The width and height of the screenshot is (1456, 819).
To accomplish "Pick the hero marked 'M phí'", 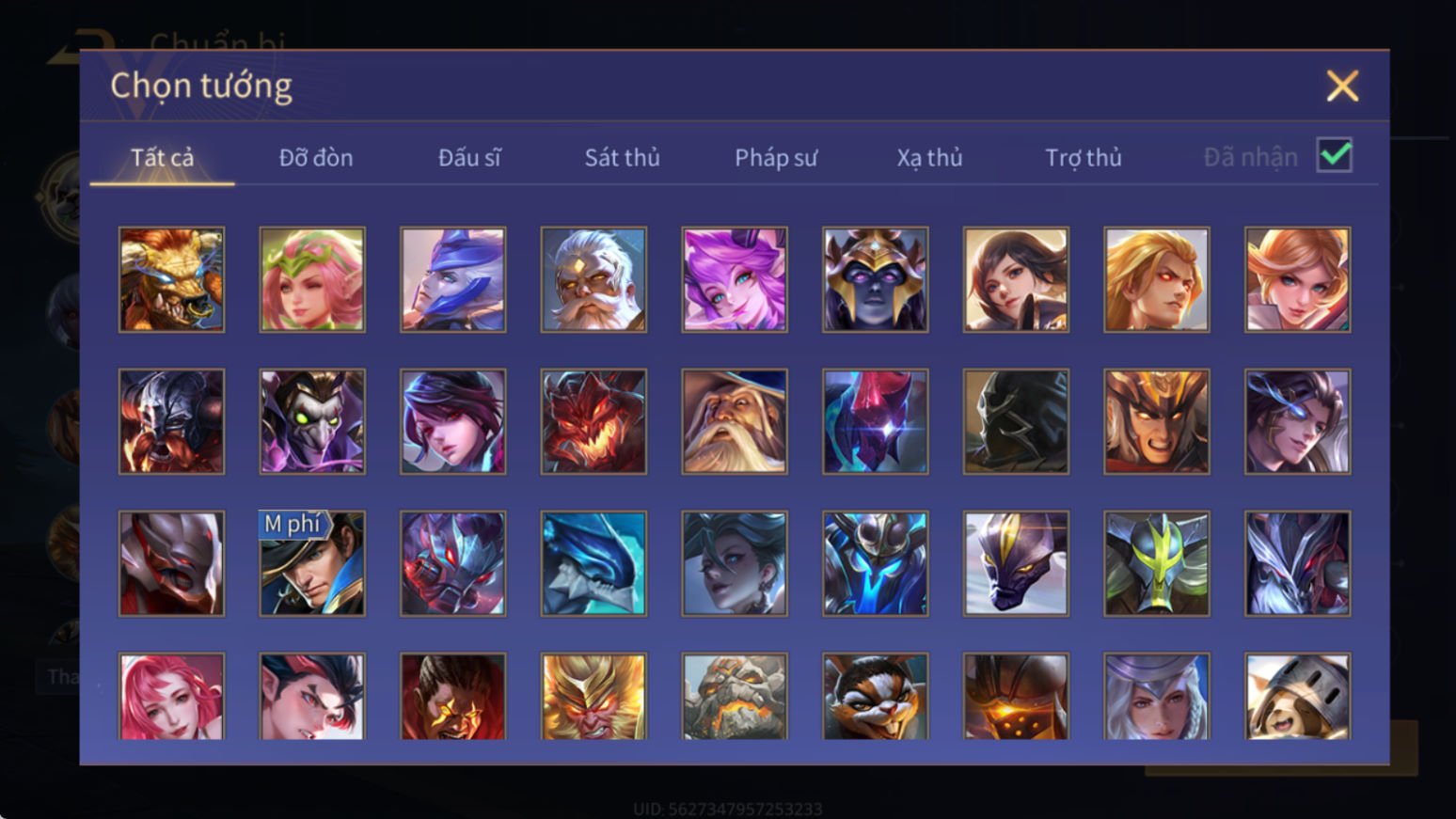I will tap(312, 563).
